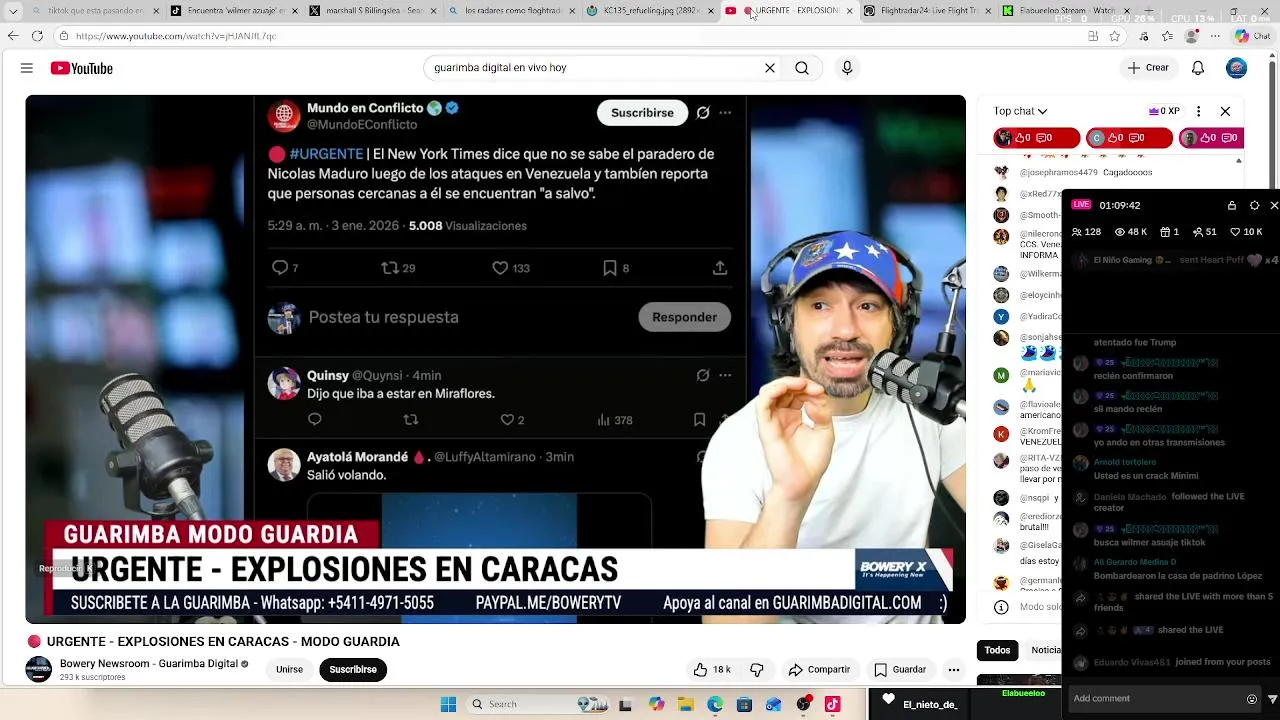Open TikTok from the taskbar
This screenshot has width=1280, height=720.
point(832,704)
